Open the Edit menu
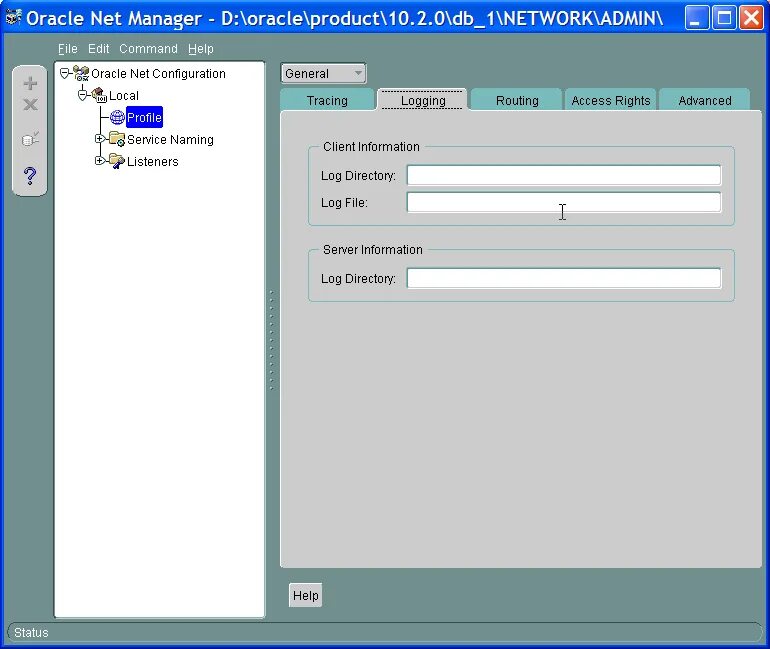 (98, 49)
